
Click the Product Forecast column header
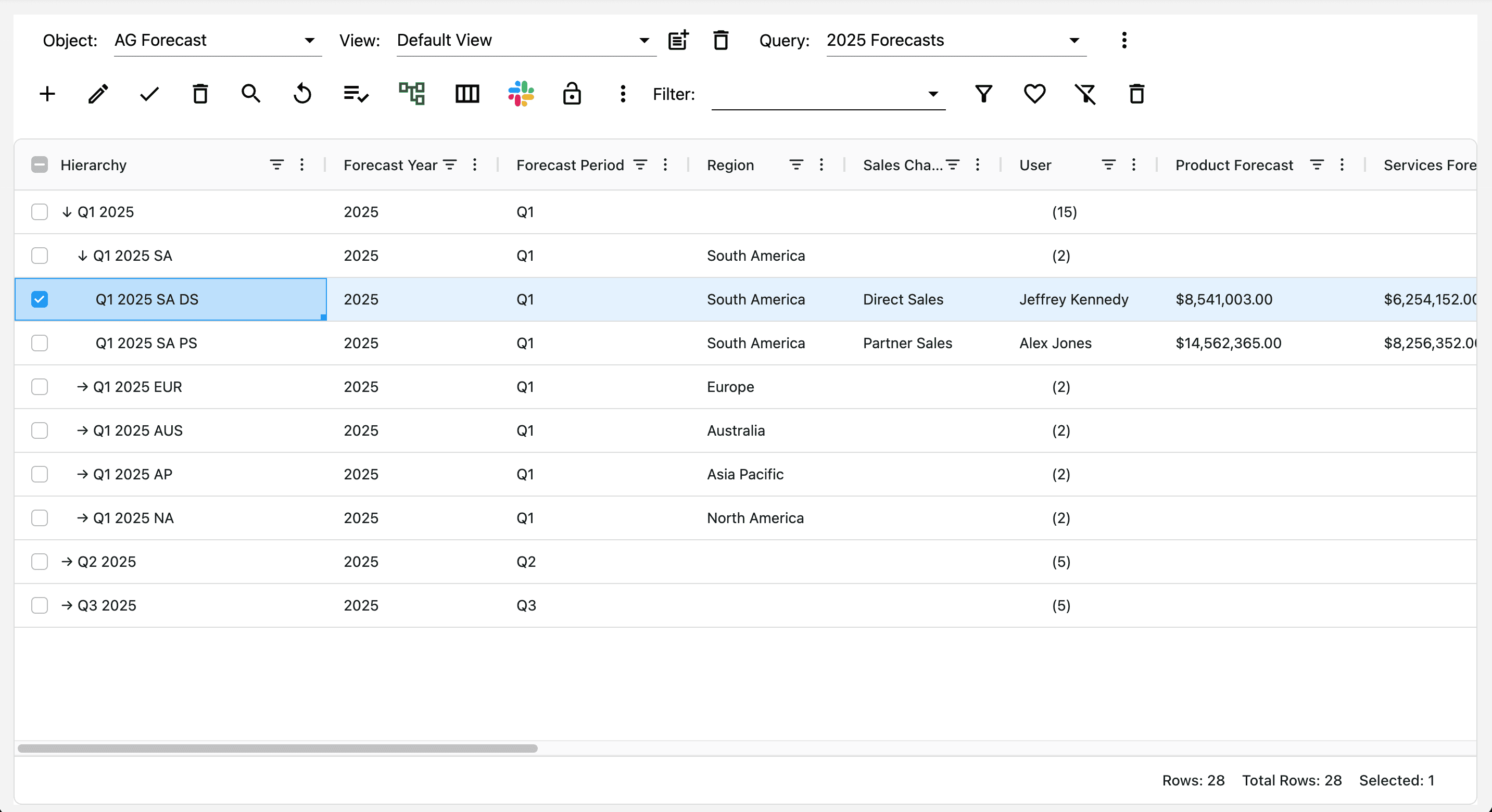click(x=1234, y=165)
